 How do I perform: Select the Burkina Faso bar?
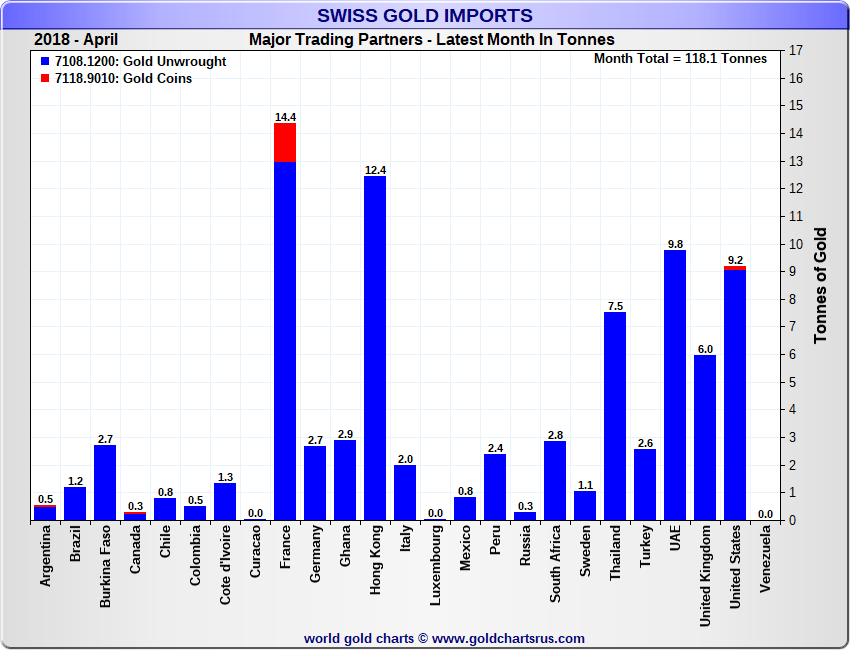pos(105,482)
